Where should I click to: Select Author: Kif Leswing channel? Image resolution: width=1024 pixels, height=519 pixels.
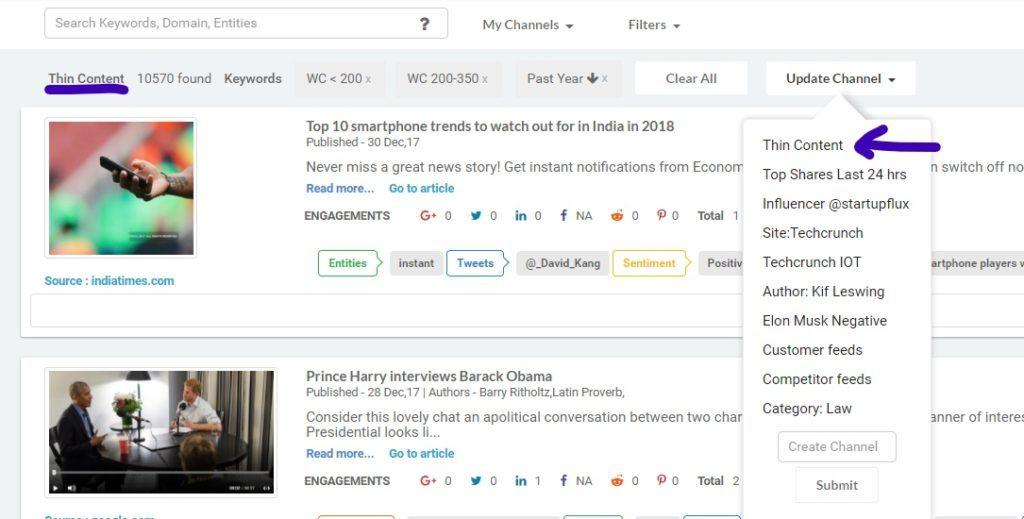pyautogui.click(x=823, y=292)
